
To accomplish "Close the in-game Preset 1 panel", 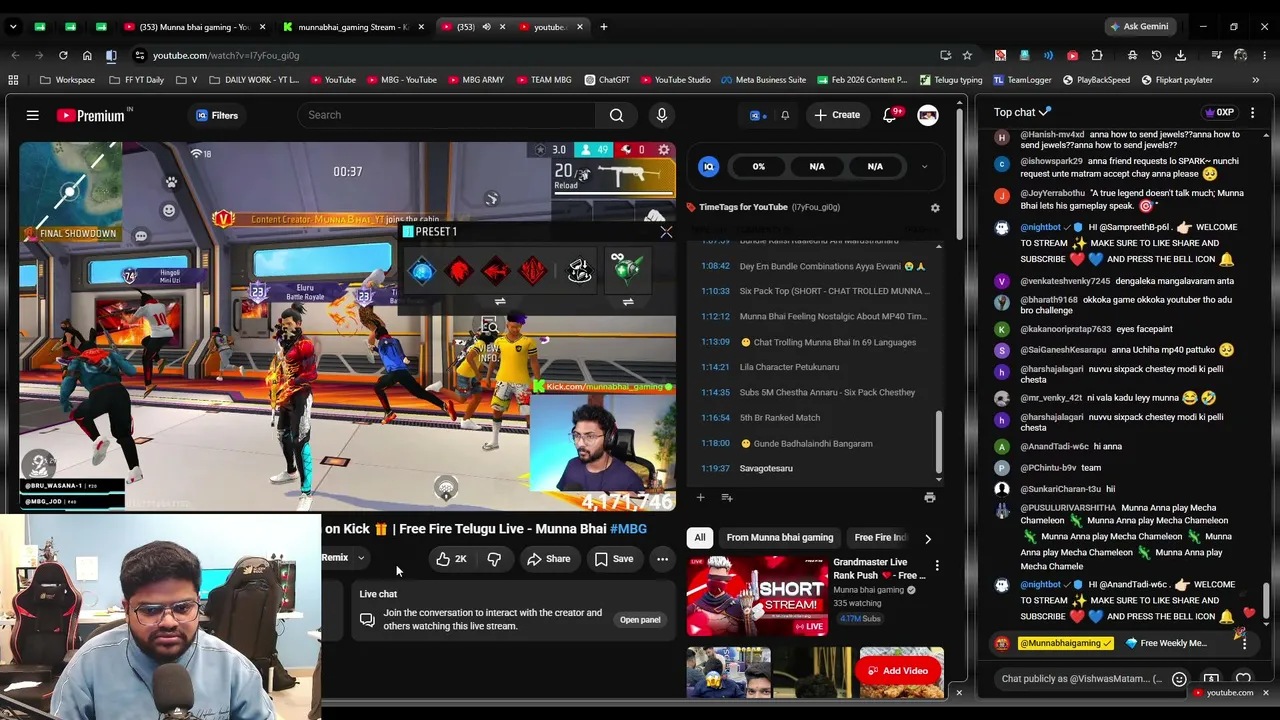I will pyautogui.click(x=666, y=232).
